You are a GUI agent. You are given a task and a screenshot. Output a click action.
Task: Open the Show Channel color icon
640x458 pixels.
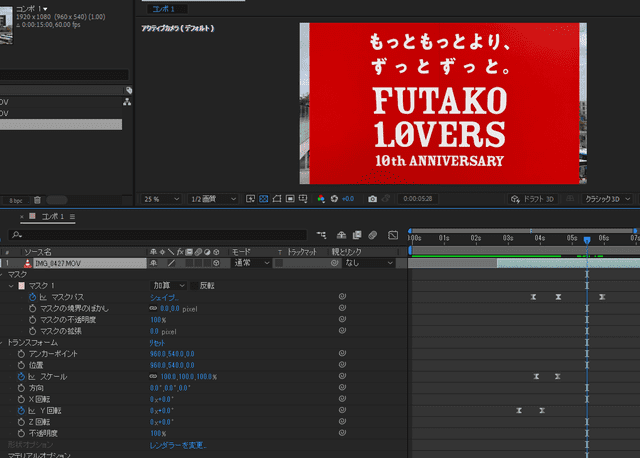pyautogui.click(x=321, y=199)
